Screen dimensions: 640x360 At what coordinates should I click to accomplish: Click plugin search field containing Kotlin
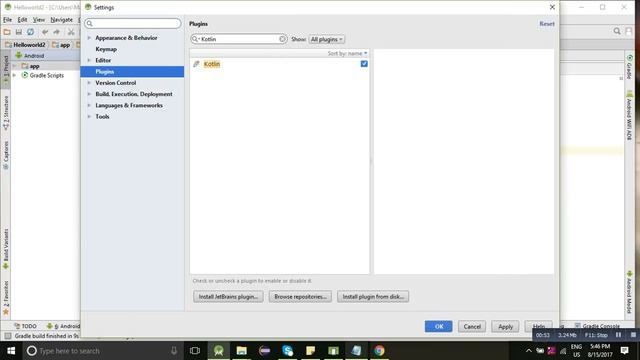point(239,39)
